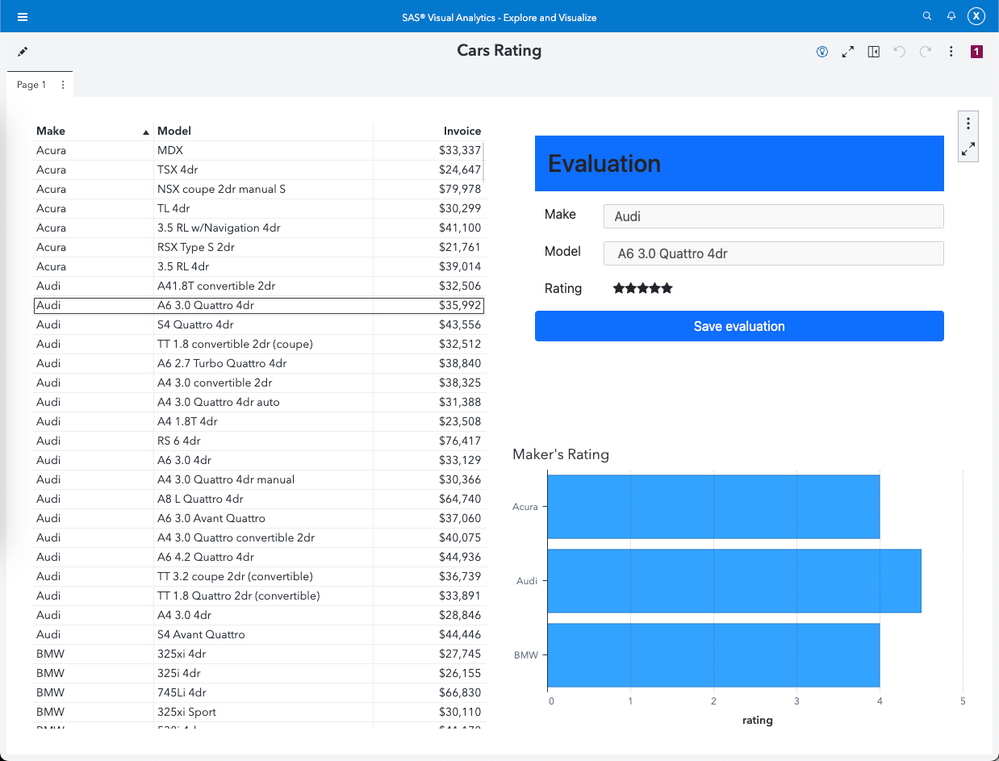Select the RS 6 4dr row
999x761 pixels.
click(258, 440)
